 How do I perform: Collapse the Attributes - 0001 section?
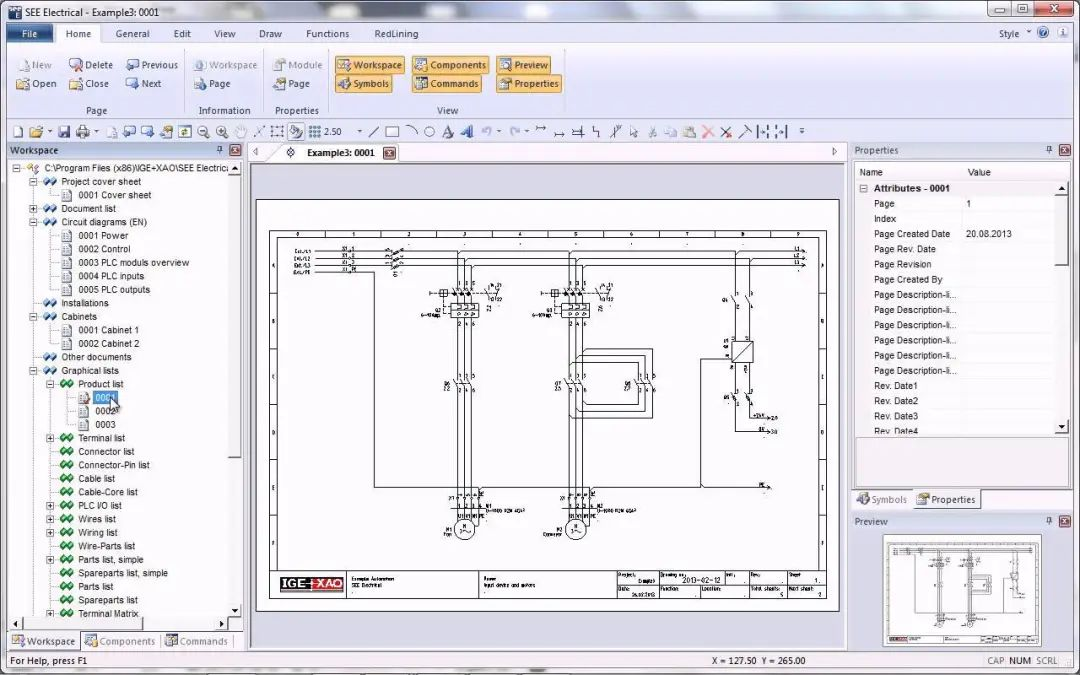(x=863, y=188)
